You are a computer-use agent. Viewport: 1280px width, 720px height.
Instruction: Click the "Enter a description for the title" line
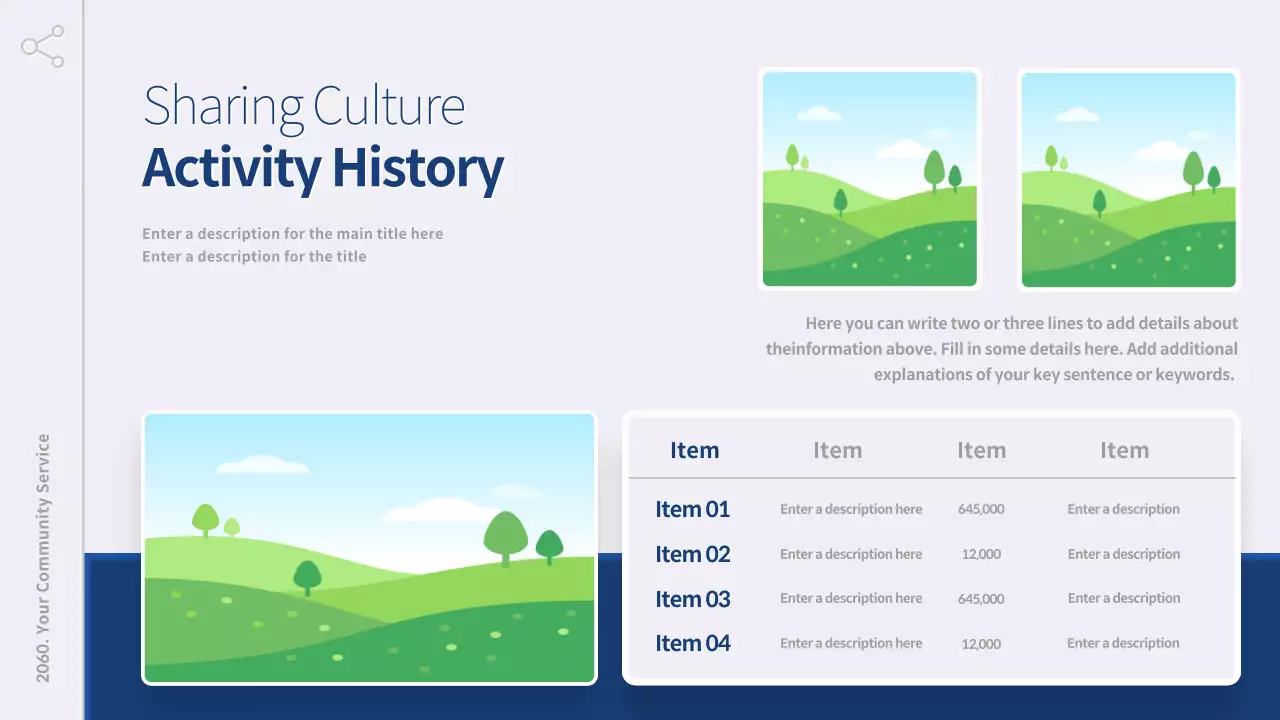[254, 257]
